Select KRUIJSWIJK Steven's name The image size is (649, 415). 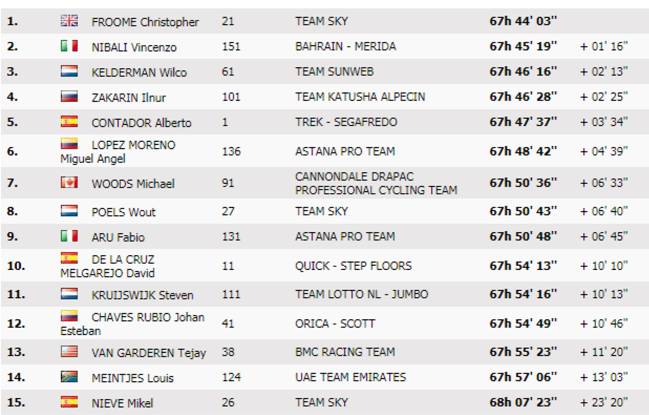click(142, 295)
